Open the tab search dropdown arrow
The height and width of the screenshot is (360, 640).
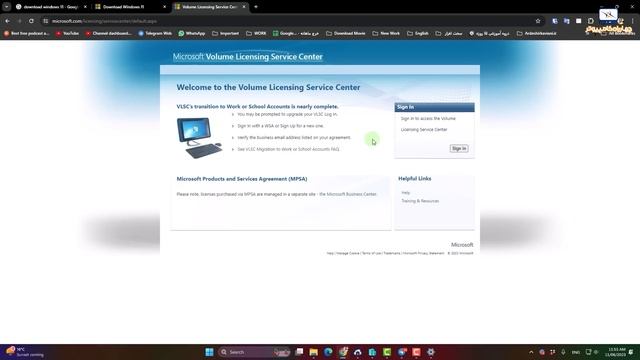coord(7,7)
